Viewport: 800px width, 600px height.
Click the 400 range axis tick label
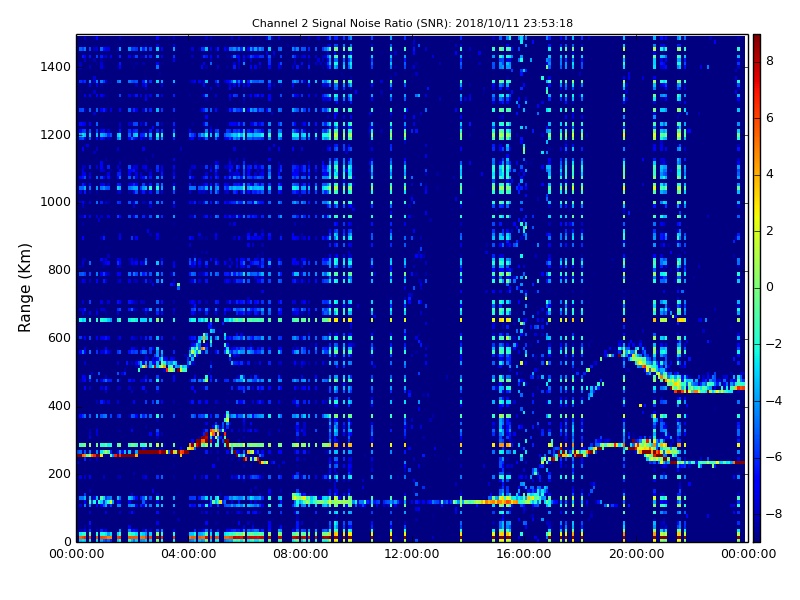pyautogui.click(x=59, y=406)
